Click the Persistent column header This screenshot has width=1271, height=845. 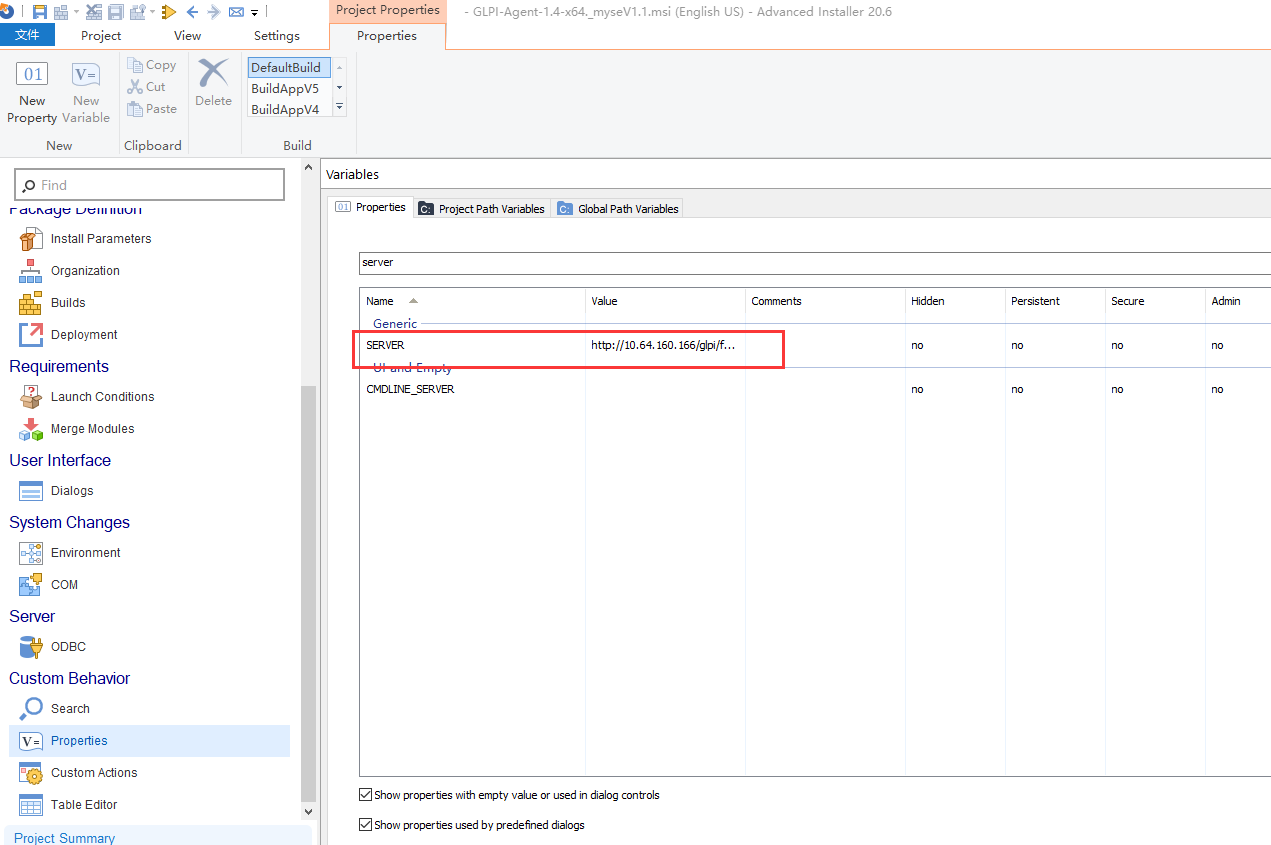[x=1055, y=301]
